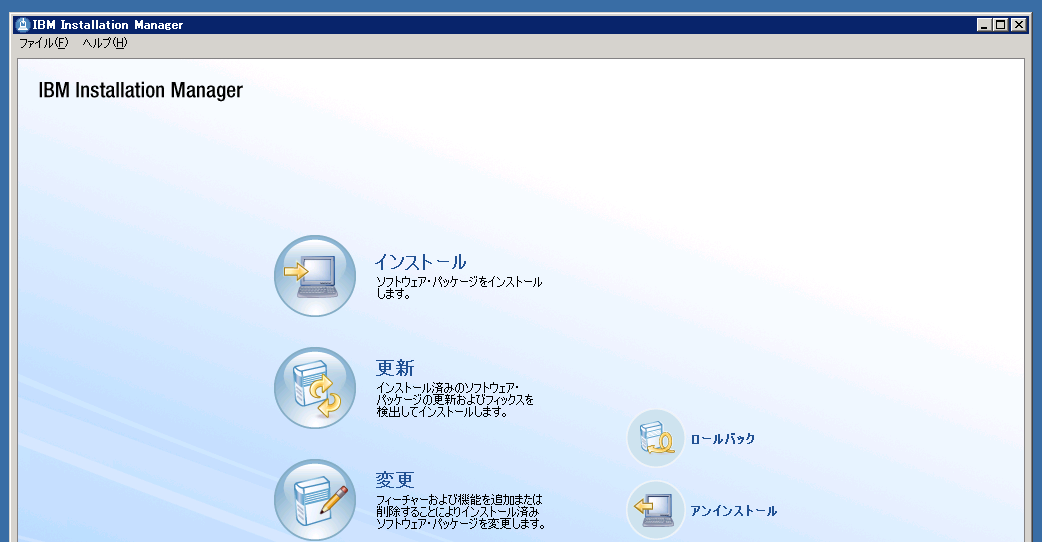Screen dimensions: 1042x542
Task: Click the ロールバック link text
Action: coord(722,439)
